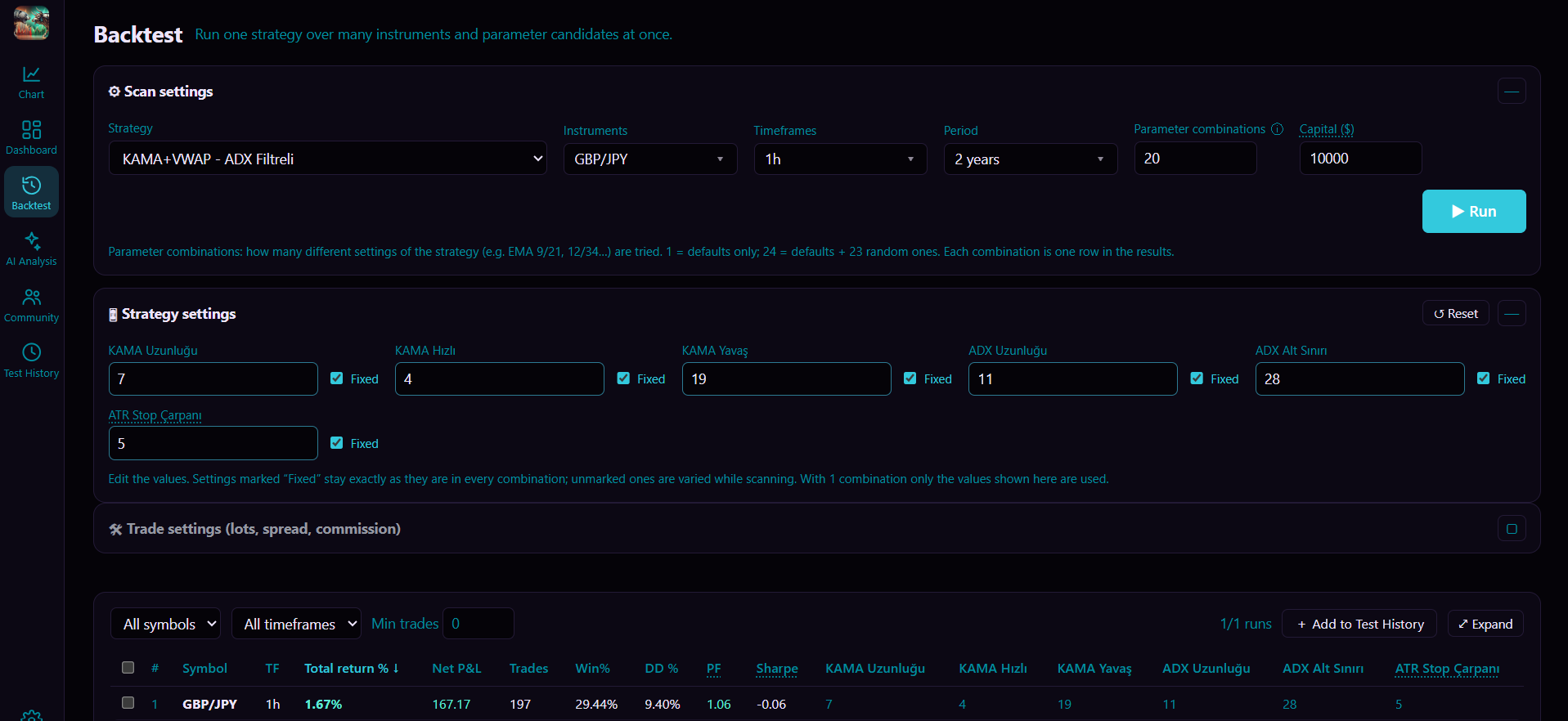Viewport: 1568px width, 721px height.
Task: Sort by Net P&L column
Action: 456,669
